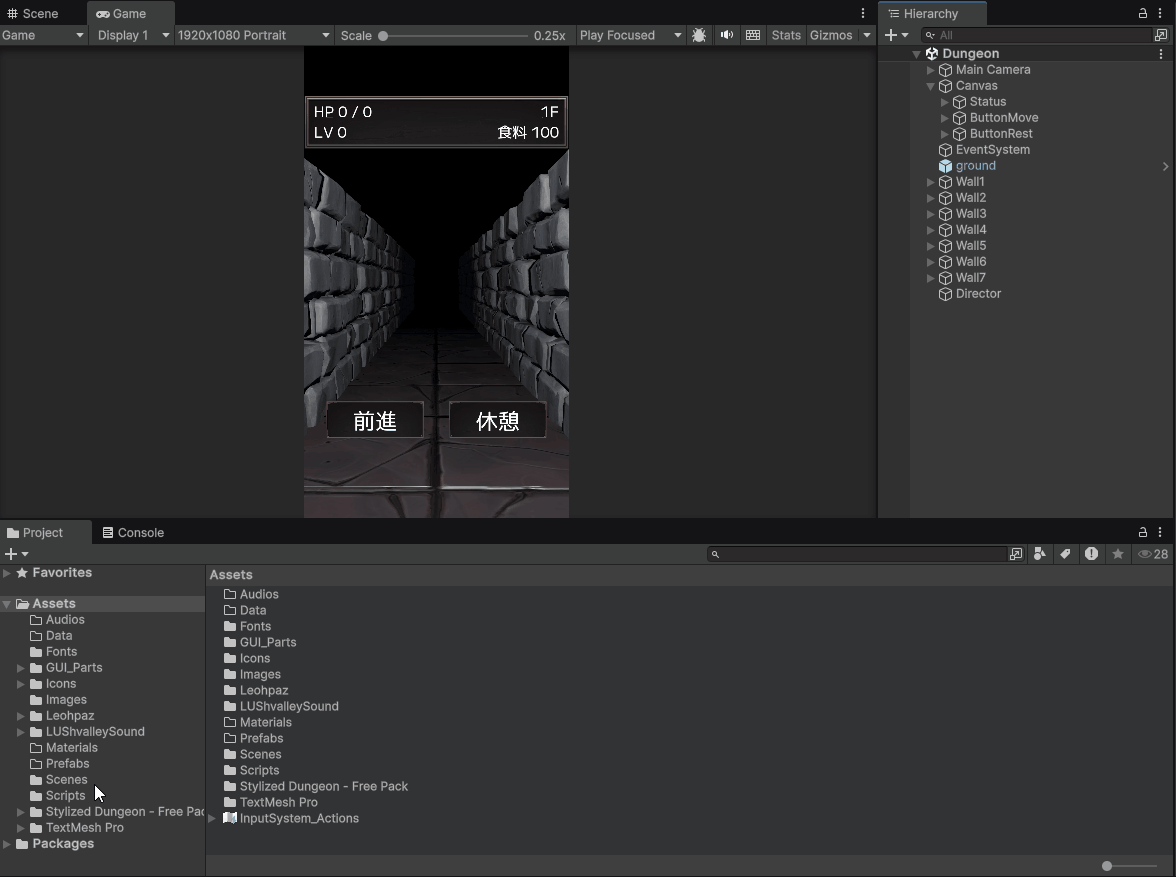Click the Search by Type icon
1176x877 pixels.
pos(1040,554)
